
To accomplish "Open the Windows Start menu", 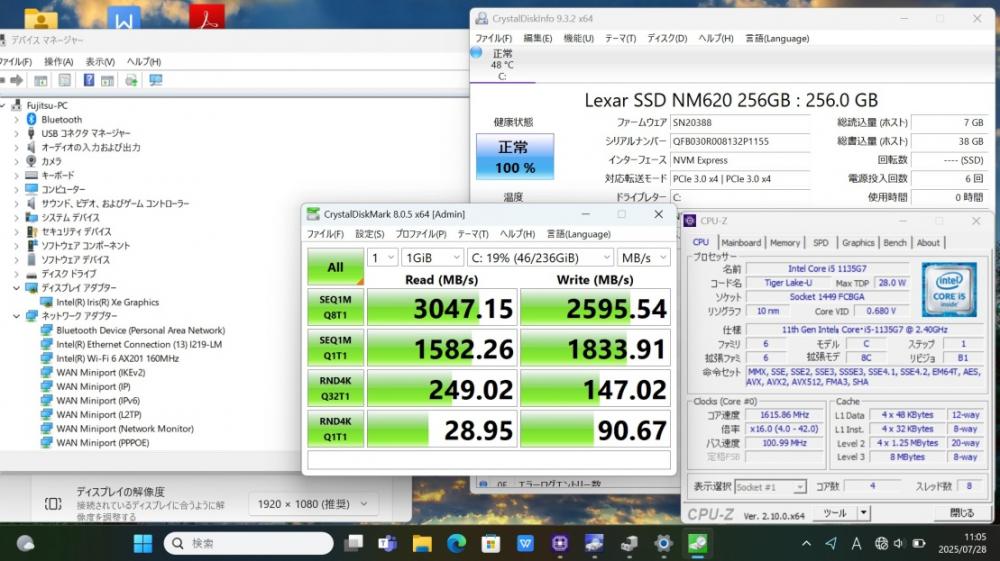I will (x=143, y=543).
